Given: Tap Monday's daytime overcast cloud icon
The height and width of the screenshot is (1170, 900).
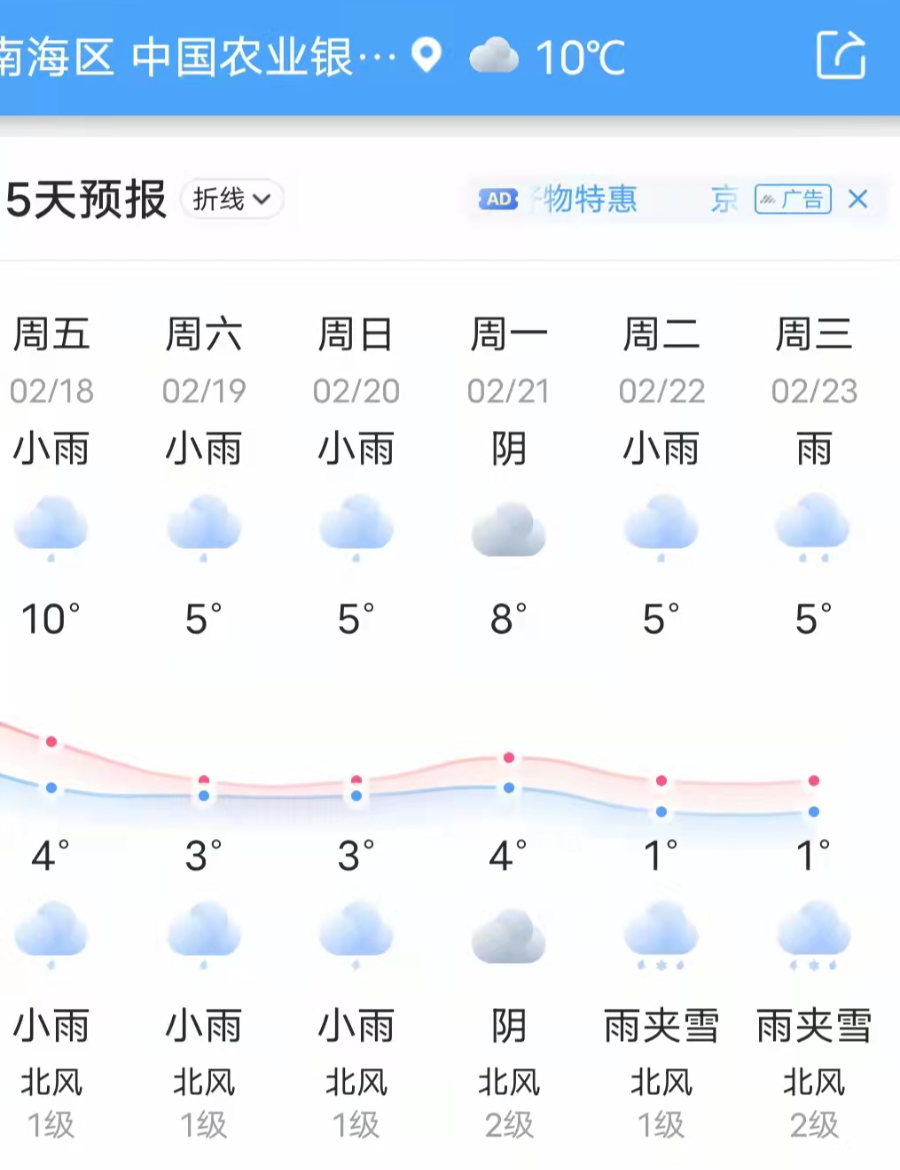Looking at the screenshot, I should coord(508,529).
